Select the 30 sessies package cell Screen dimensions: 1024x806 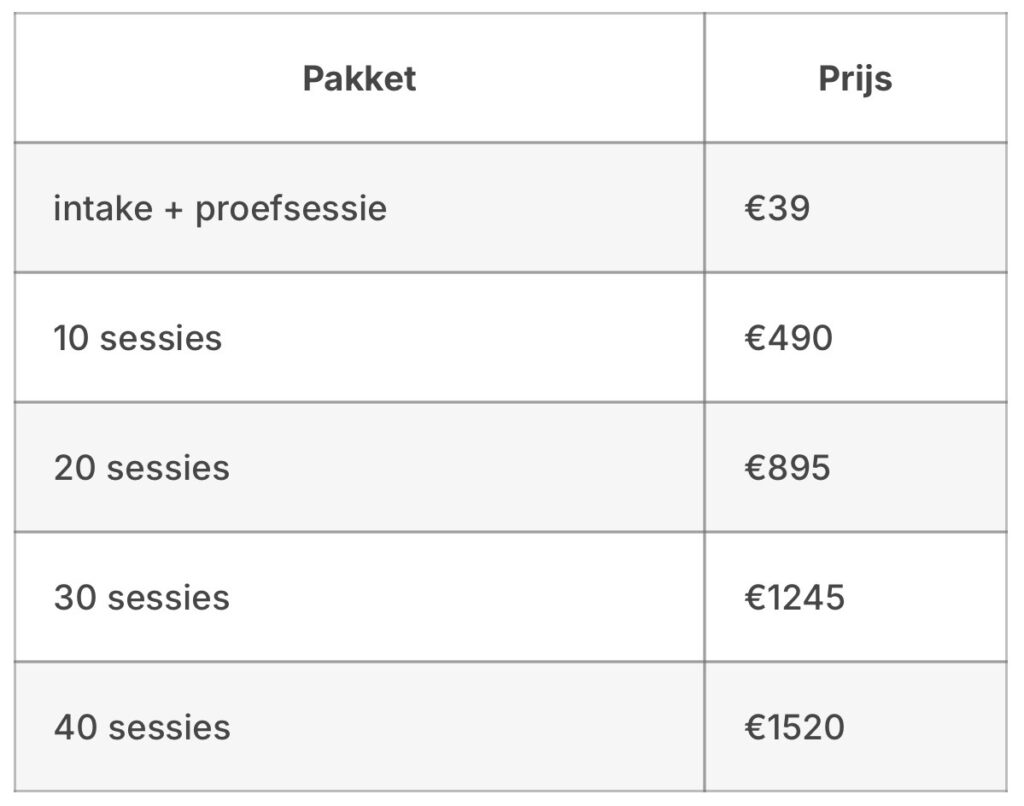click(141, 598)
